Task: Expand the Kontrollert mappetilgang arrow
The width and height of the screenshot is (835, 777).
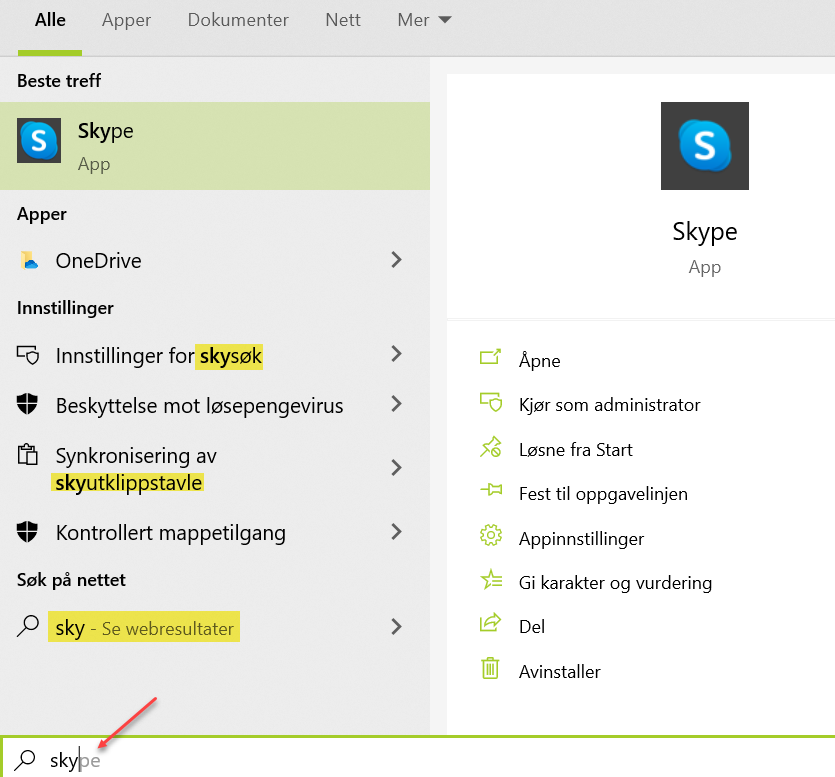Action: click(397, 532)
